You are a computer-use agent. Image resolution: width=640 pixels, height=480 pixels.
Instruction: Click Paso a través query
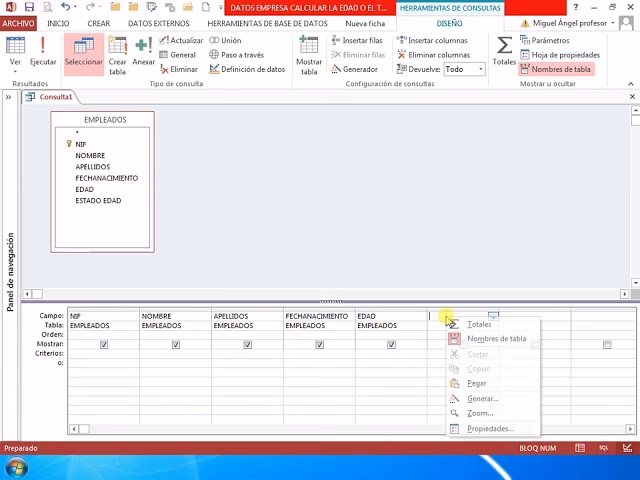click(237, 55)
